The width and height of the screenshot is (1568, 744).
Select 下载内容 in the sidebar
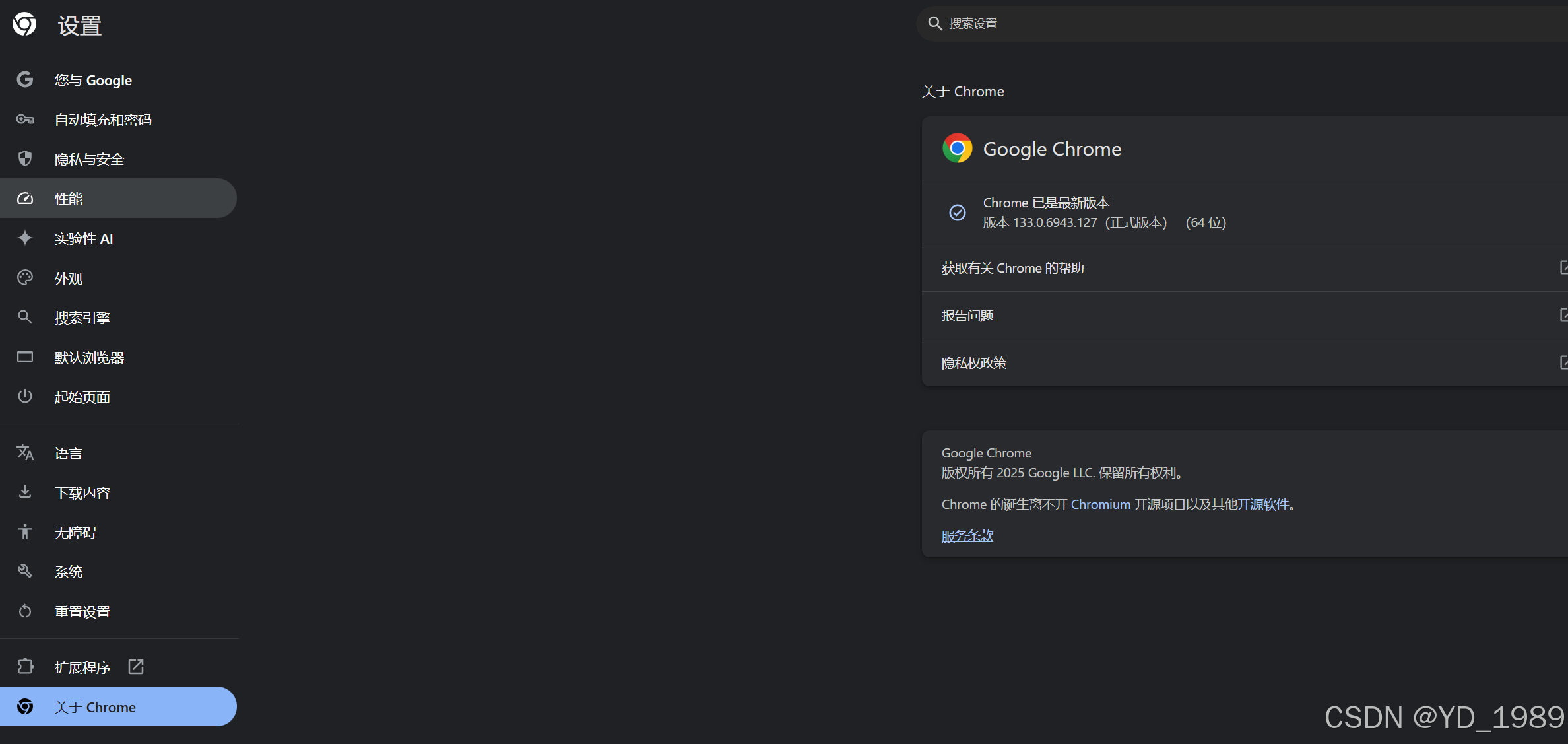(x=118, y=492)
